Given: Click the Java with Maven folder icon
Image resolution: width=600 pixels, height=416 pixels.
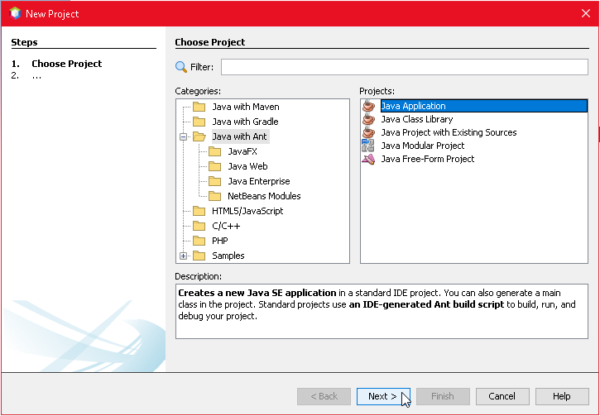Looking at the screenshot, I should point(199,107).
